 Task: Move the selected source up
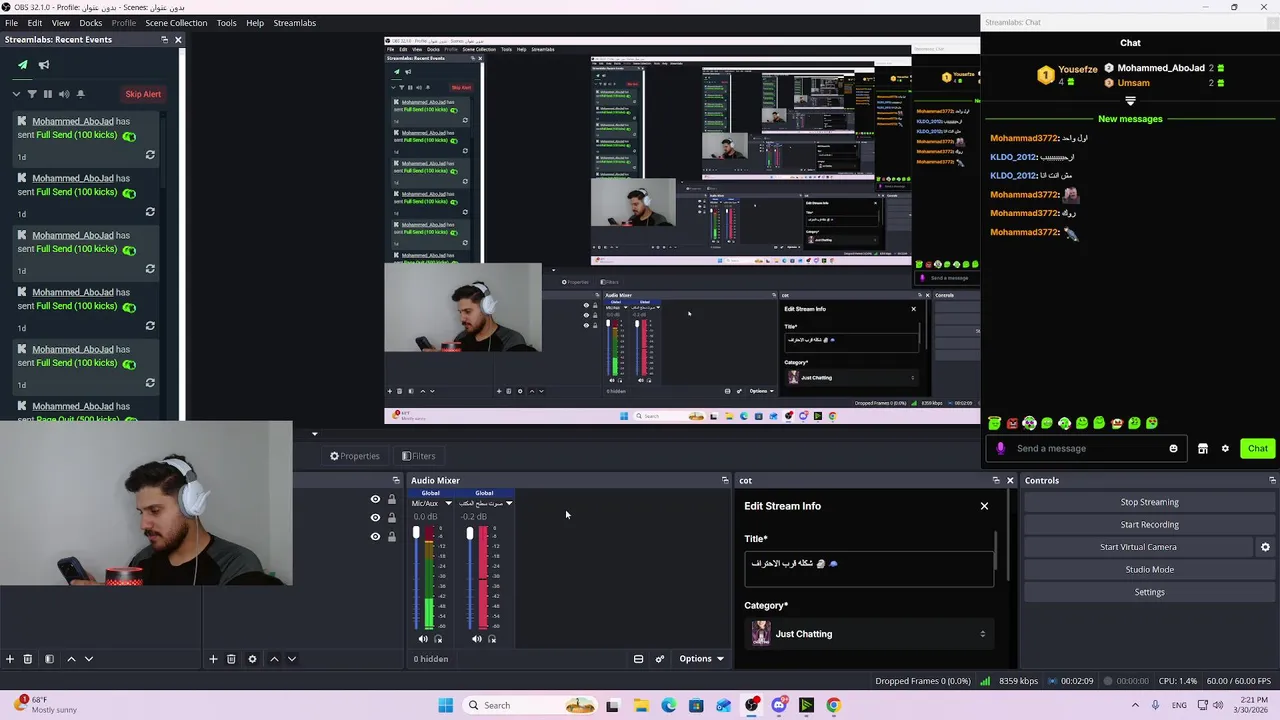click(274, 659)
